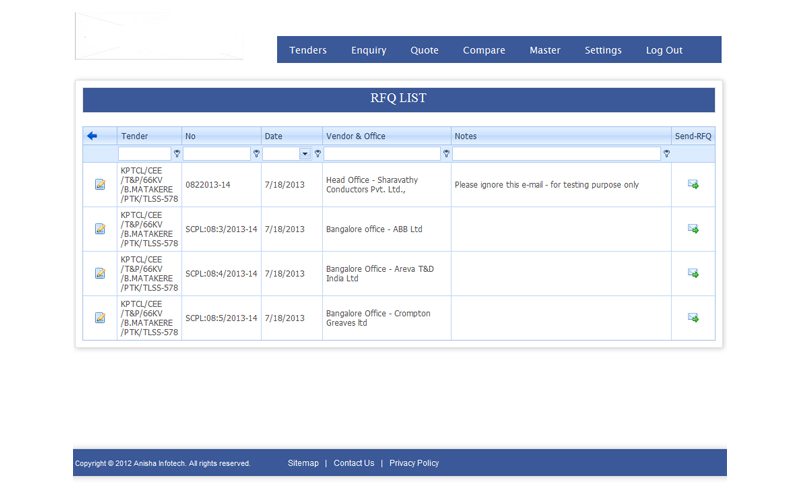
Task: Open Vendor & Office filter menu
Action: pos(446,154)
